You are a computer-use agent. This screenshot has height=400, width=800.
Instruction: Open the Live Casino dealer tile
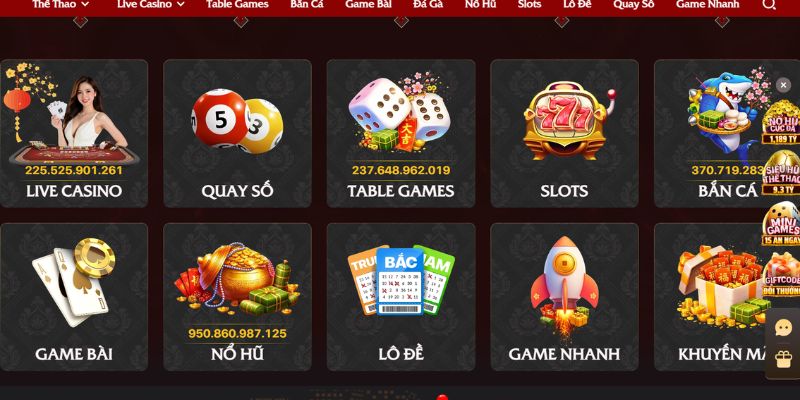point(74,134)
